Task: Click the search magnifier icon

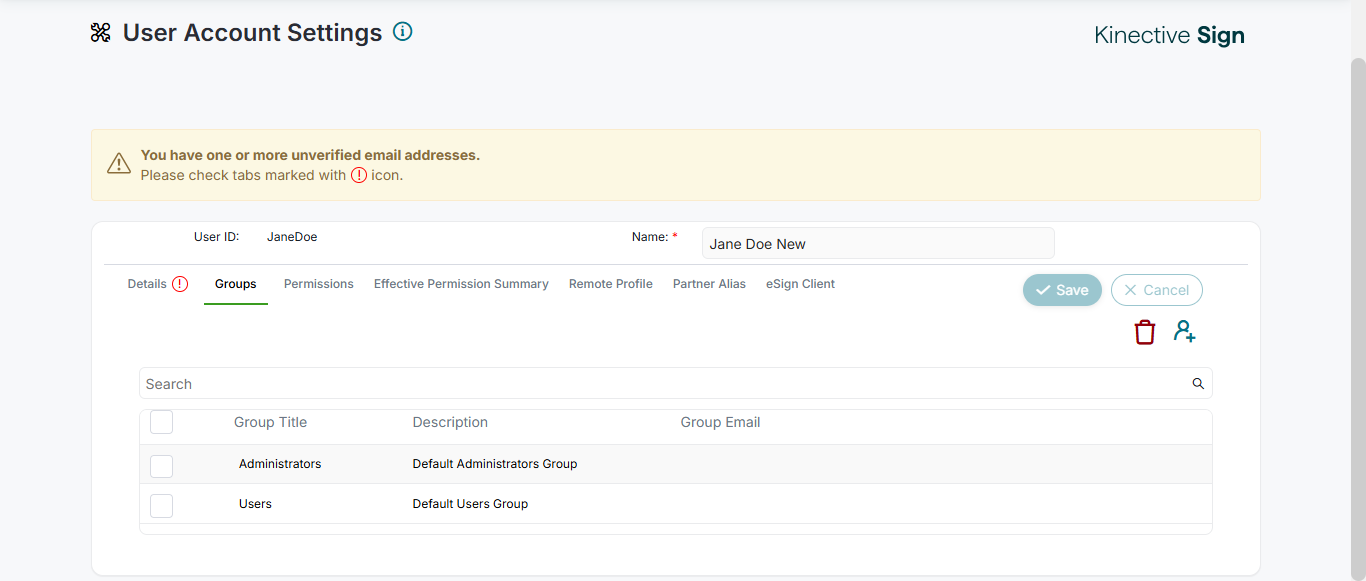Action: pyautogui.click(x=1198, y=384)
